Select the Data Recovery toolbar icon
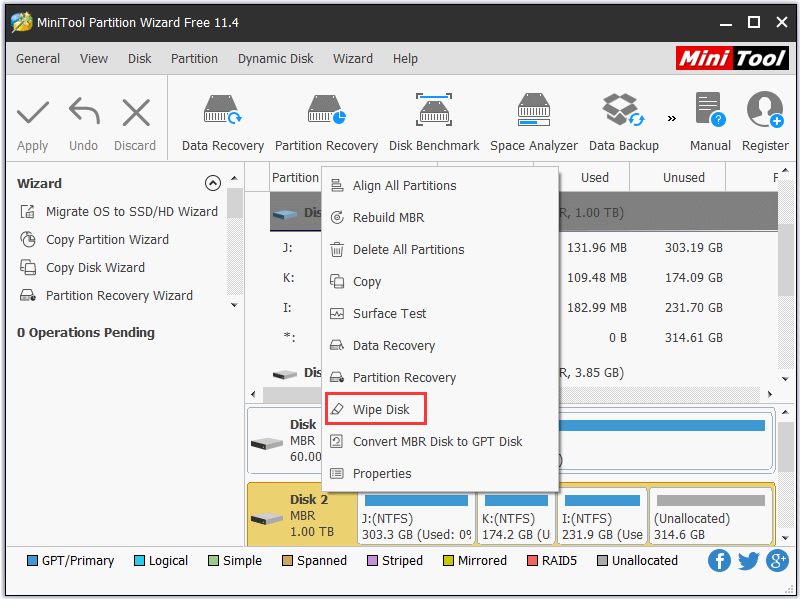Viewport: 800px width, 599px height. [x=222, y=118]
